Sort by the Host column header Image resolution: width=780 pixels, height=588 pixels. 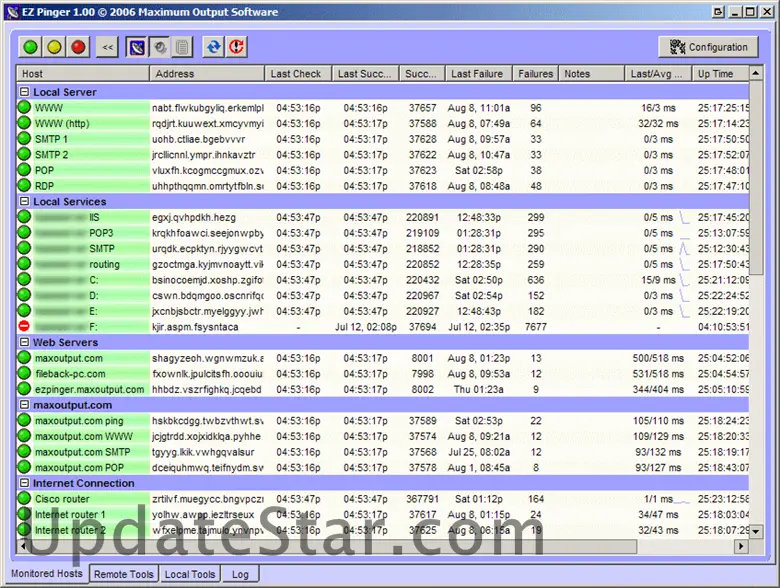pyautogui.click(x=83, y=74)
